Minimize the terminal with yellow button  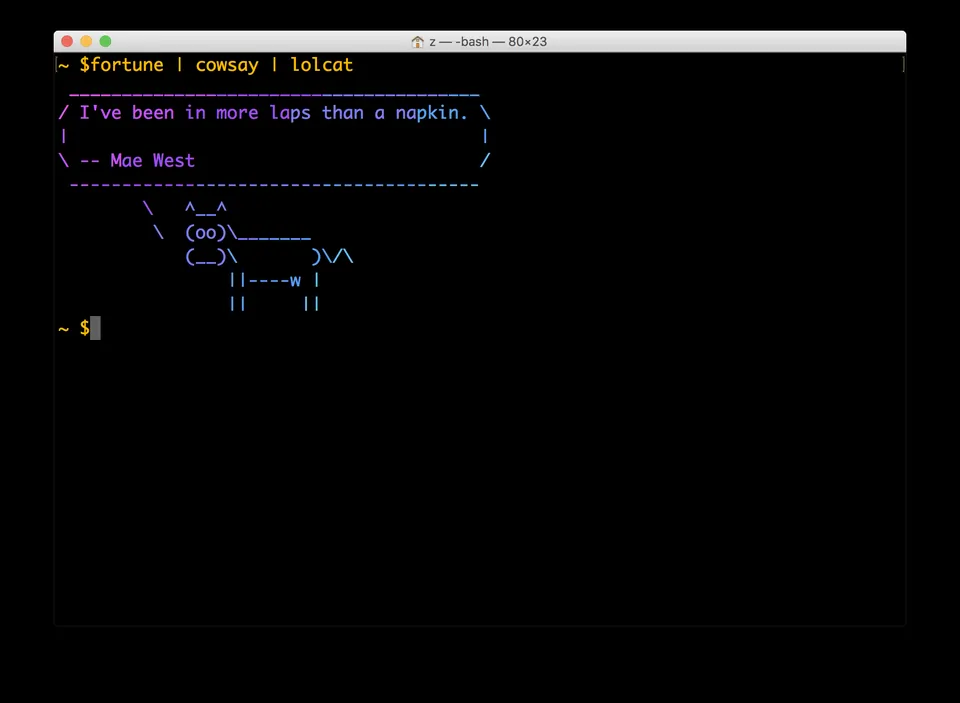(x=86, y=41)
